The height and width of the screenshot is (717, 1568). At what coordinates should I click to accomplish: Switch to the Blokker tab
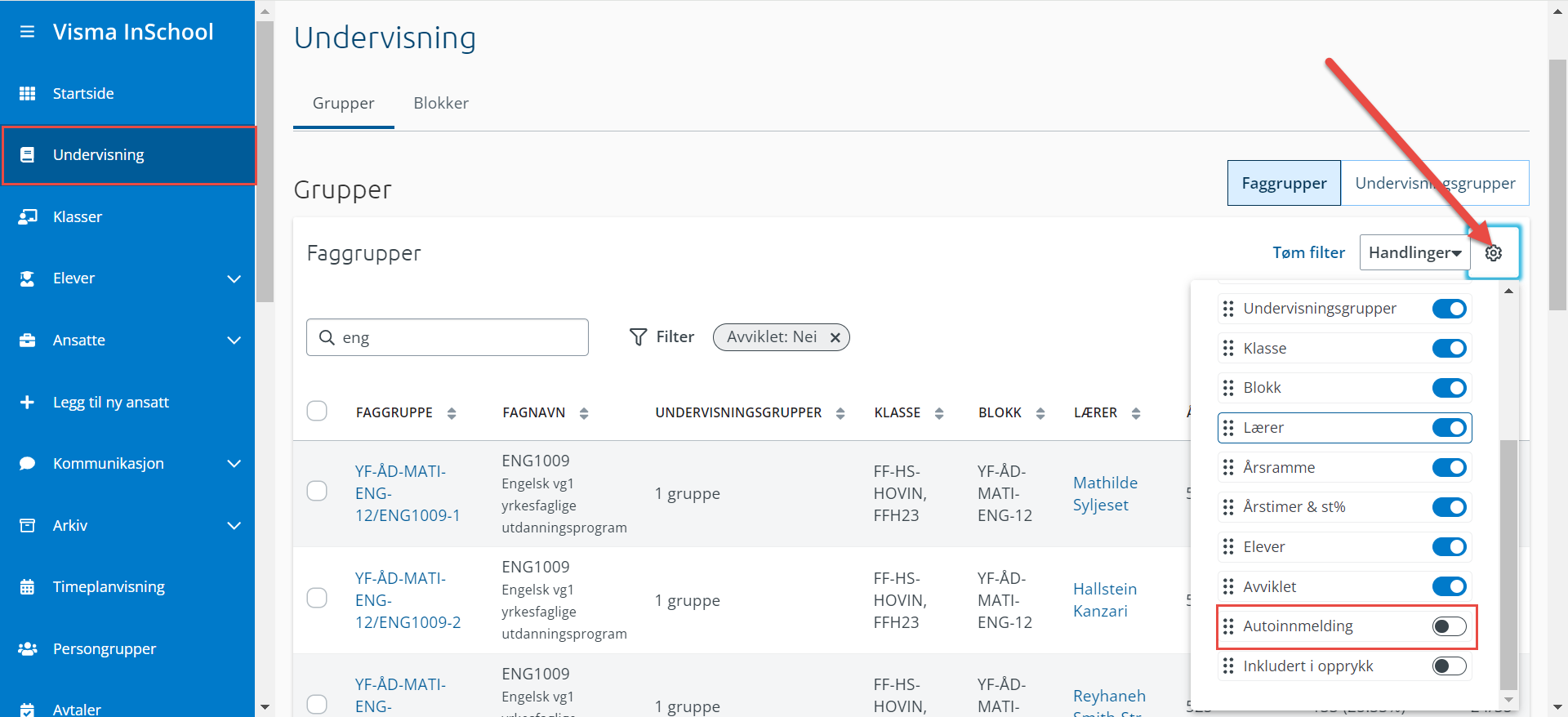[x=440, y=104]
